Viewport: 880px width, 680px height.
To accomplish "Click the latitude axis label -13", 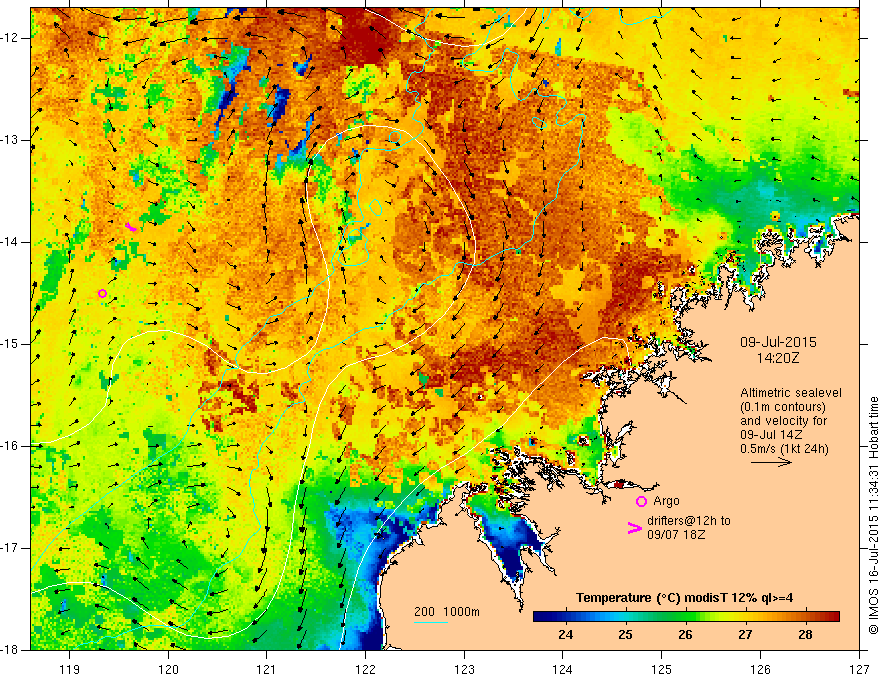I will 11,140.
